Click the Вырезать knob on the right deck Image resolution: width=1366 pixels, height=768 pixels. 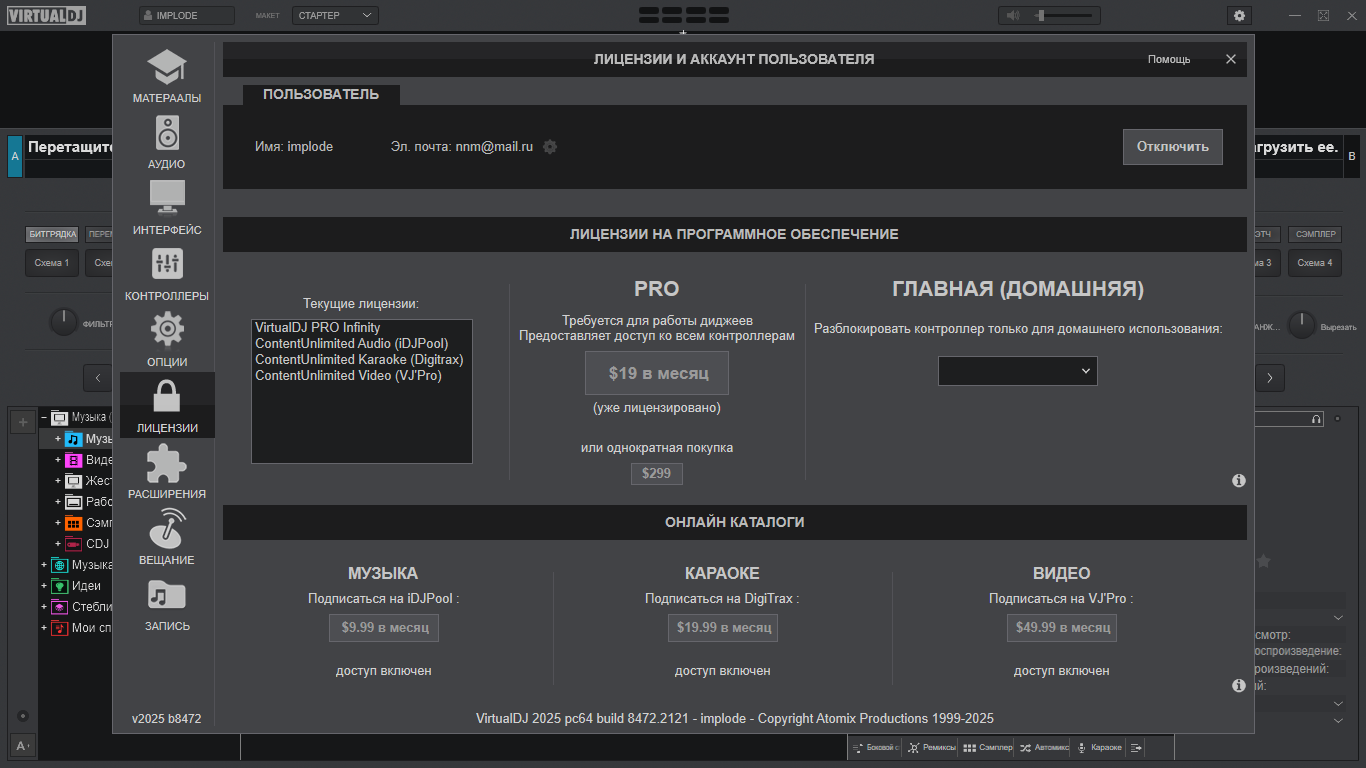1302,324
